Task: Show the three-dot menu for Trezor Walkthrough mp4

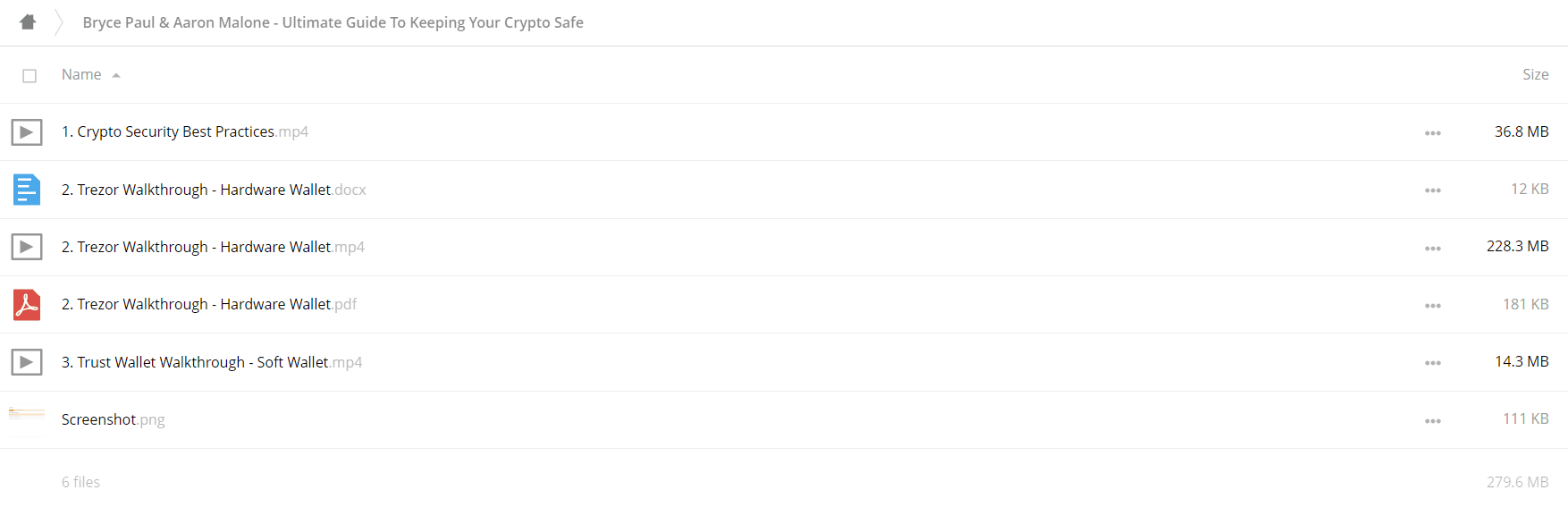Action: [x=1432, y=249]
